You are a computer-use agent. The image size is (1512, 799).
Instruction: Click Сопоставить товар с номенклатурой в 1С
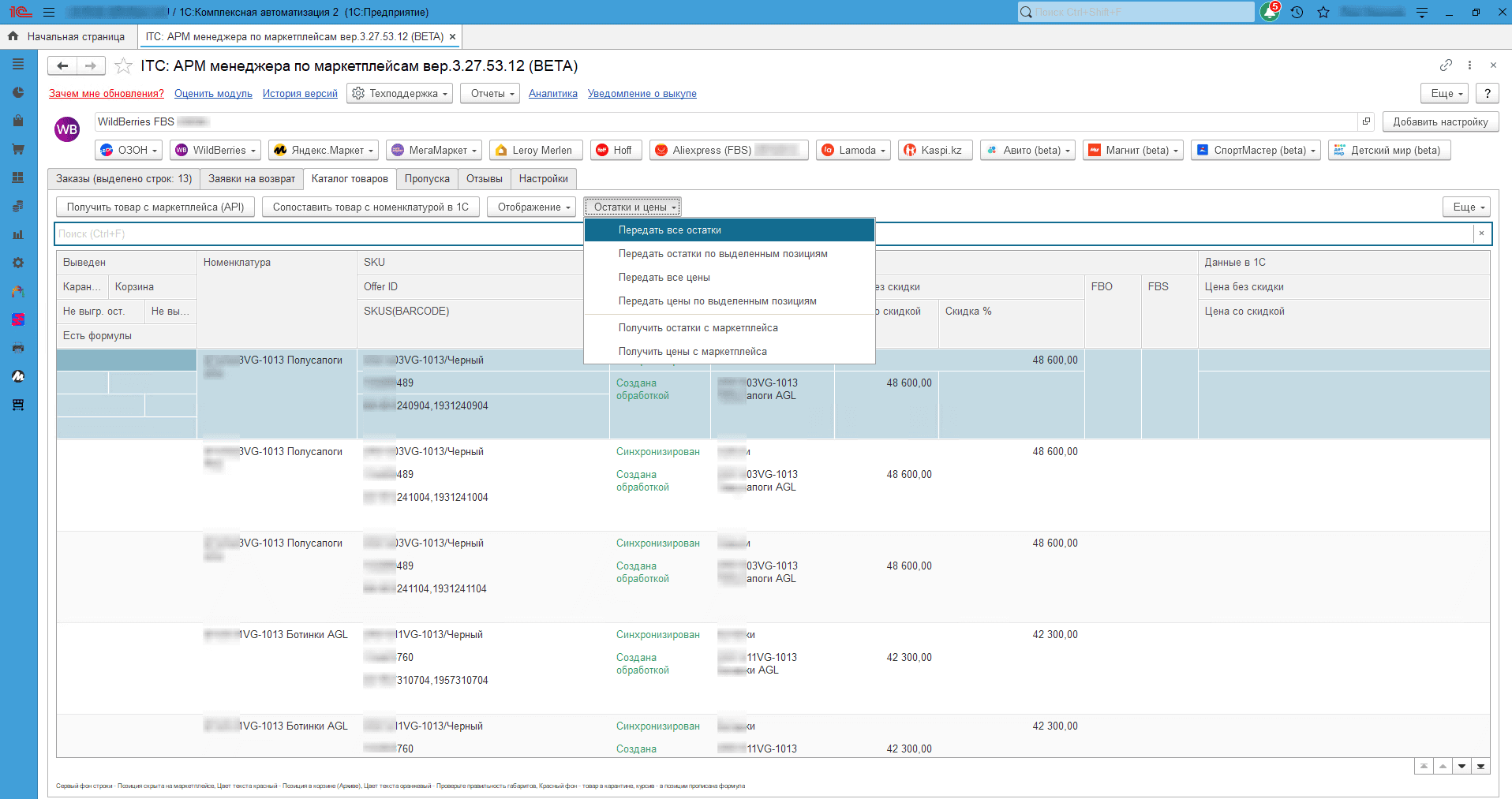click(x=371, y=207)
